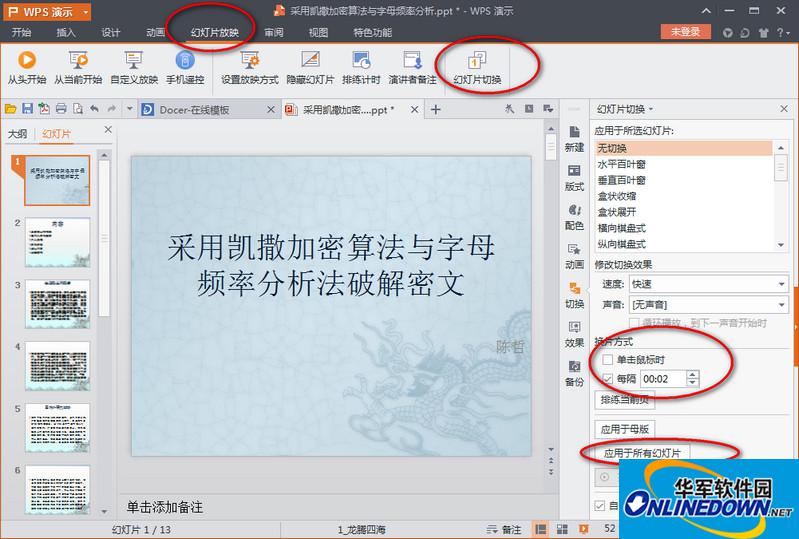Click 应用于所有幻灯片 button

tap(642, 453)
